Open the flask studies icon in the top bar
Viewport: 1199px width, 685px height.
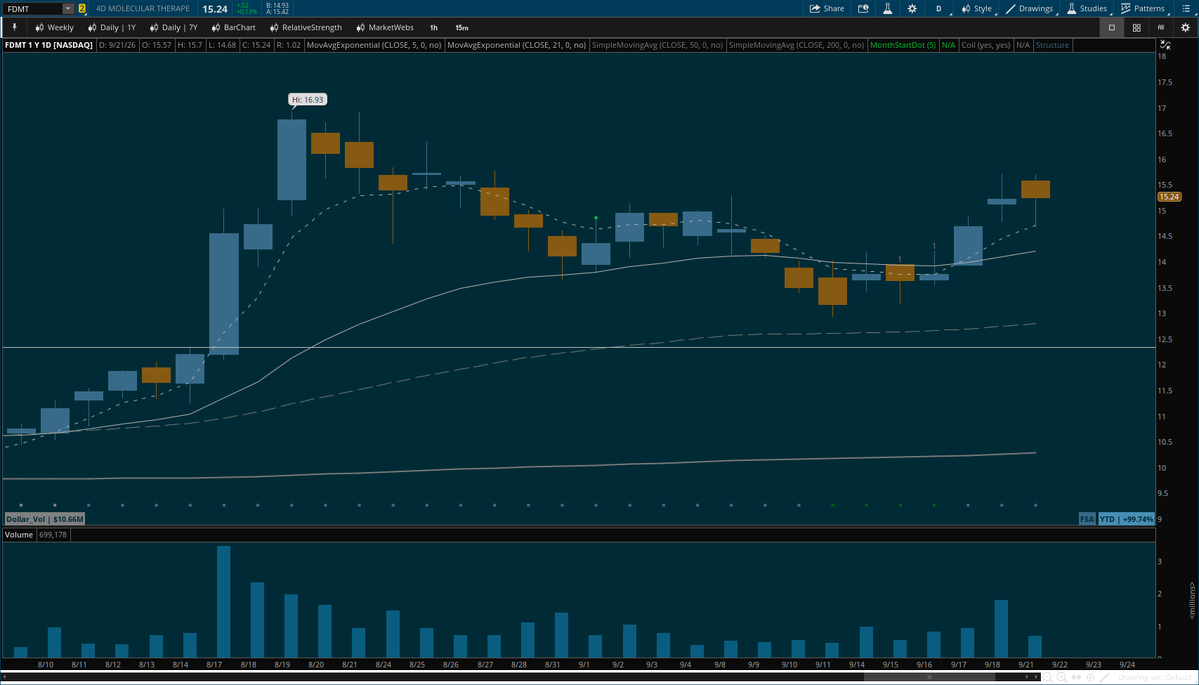888,8
